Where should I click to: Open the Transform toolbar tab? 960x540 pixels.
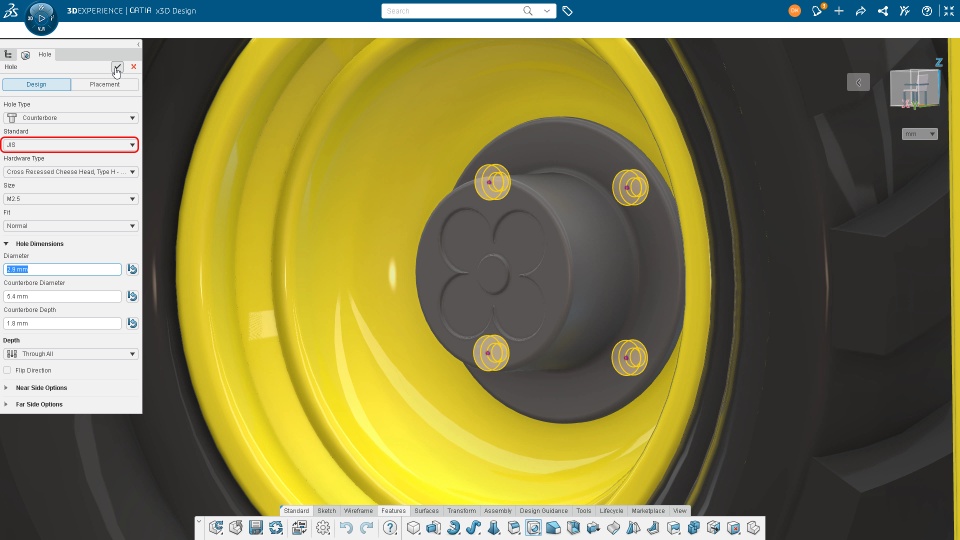tap(461, 511)
